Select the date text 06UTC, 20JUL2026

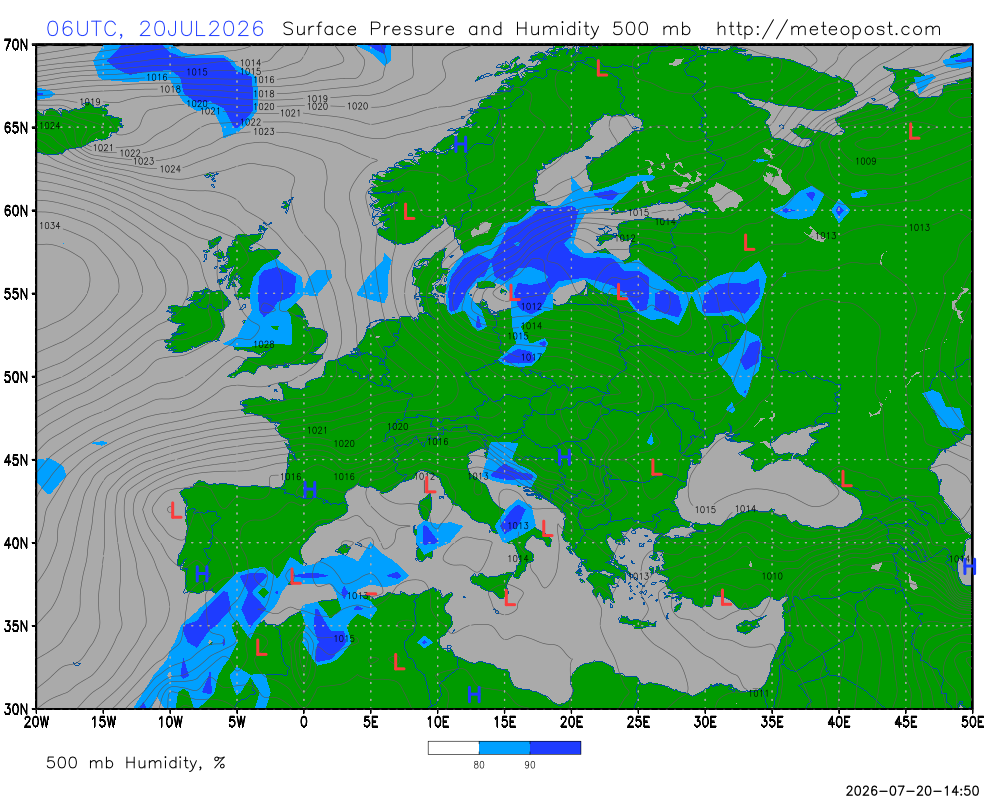point(155,29)
